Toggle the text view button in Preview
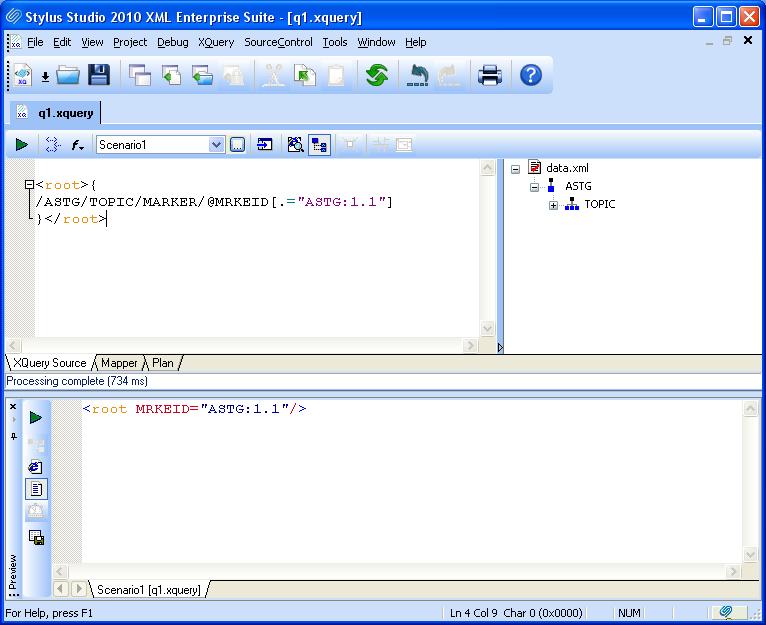Viewport: 766px width, 625px height. [x=36, y=490]
